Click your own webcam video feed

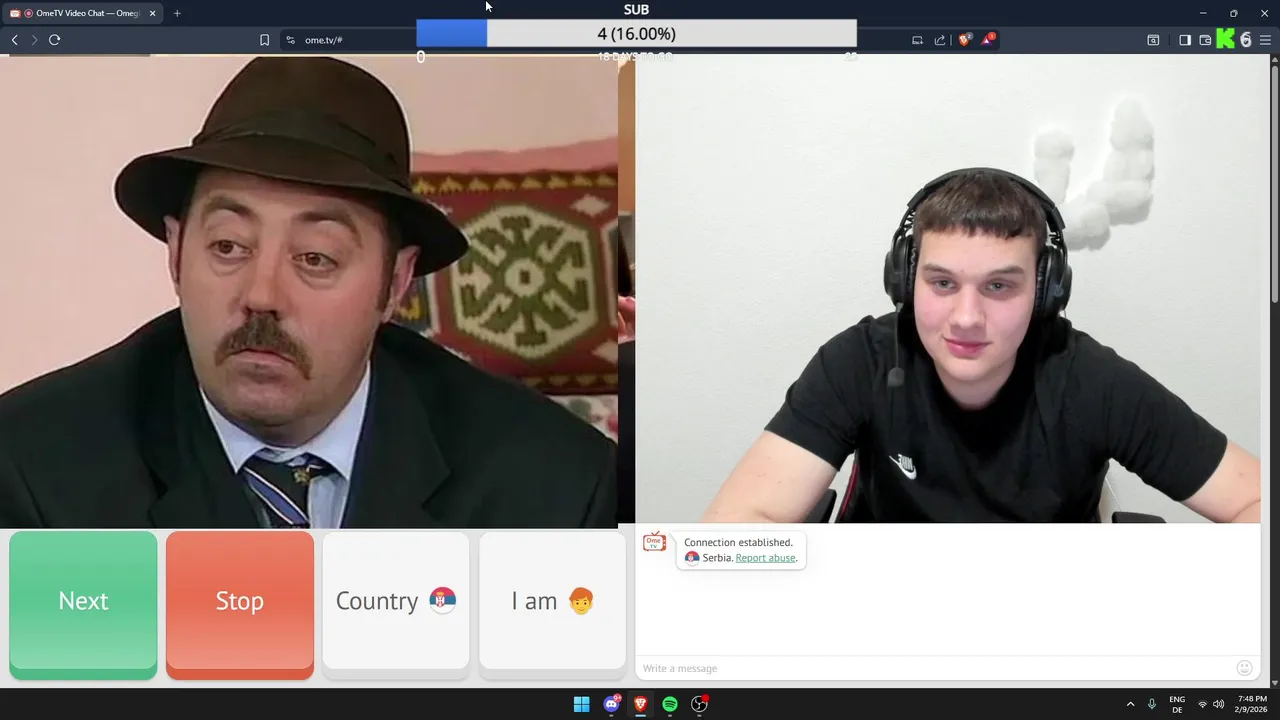[x=948, y=288]
